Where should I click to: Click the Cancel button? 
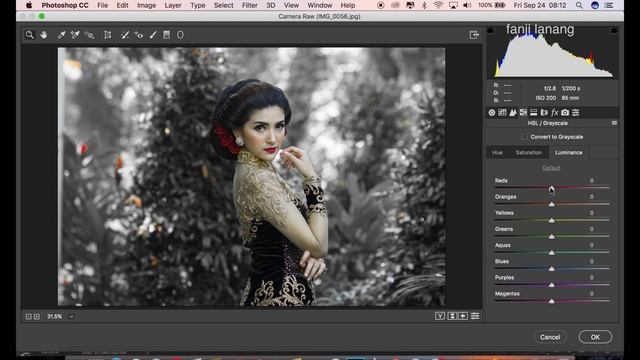pos(550,337)
